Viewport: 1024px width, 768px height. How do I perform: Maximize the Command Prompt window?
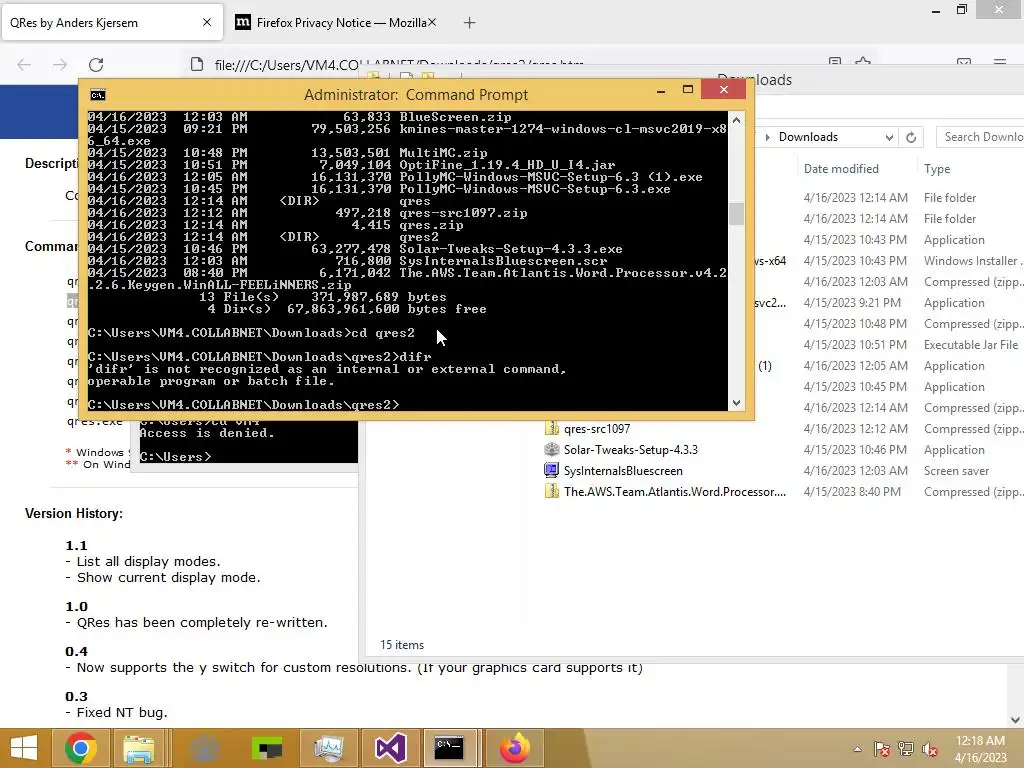pos(688,89)
